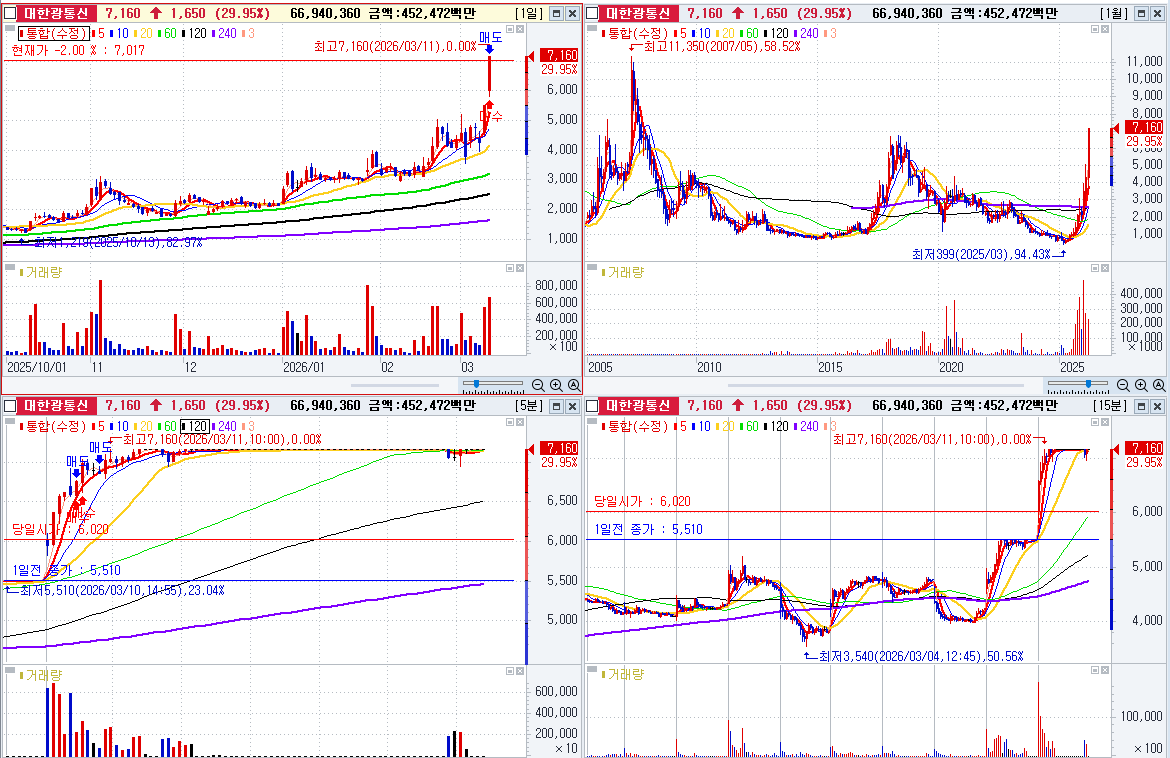Image resolution: width=1170 pixels, height=758 pixels.
Task: Click the zoom level slider under the monthly chart
Action: [1078, 385]
